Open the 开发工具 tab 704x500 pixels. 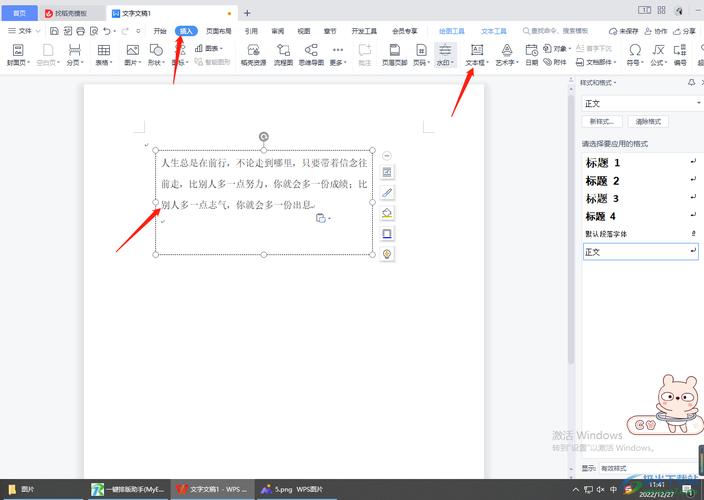[364, 31]
